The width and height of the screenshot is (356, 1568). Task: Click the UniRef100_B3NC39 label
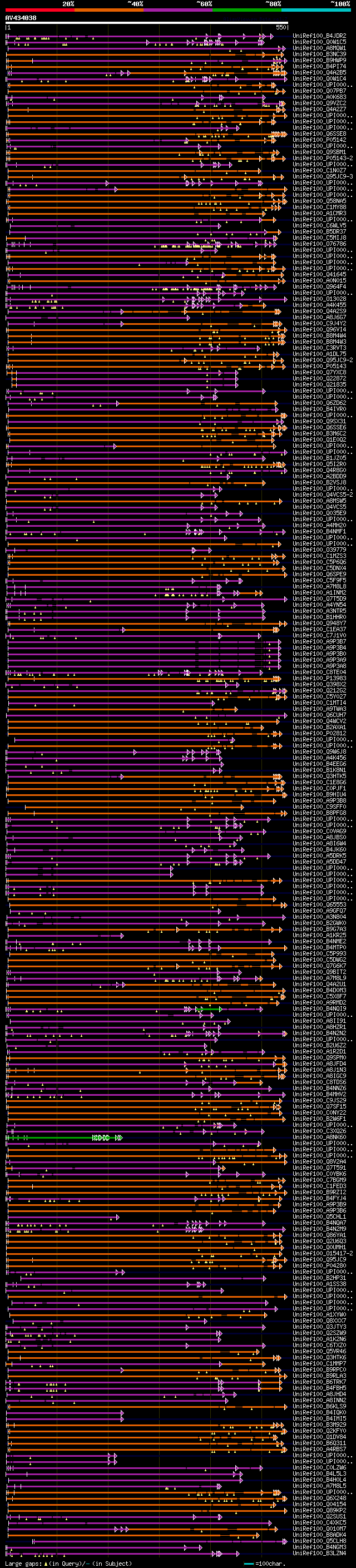(319, 54)
